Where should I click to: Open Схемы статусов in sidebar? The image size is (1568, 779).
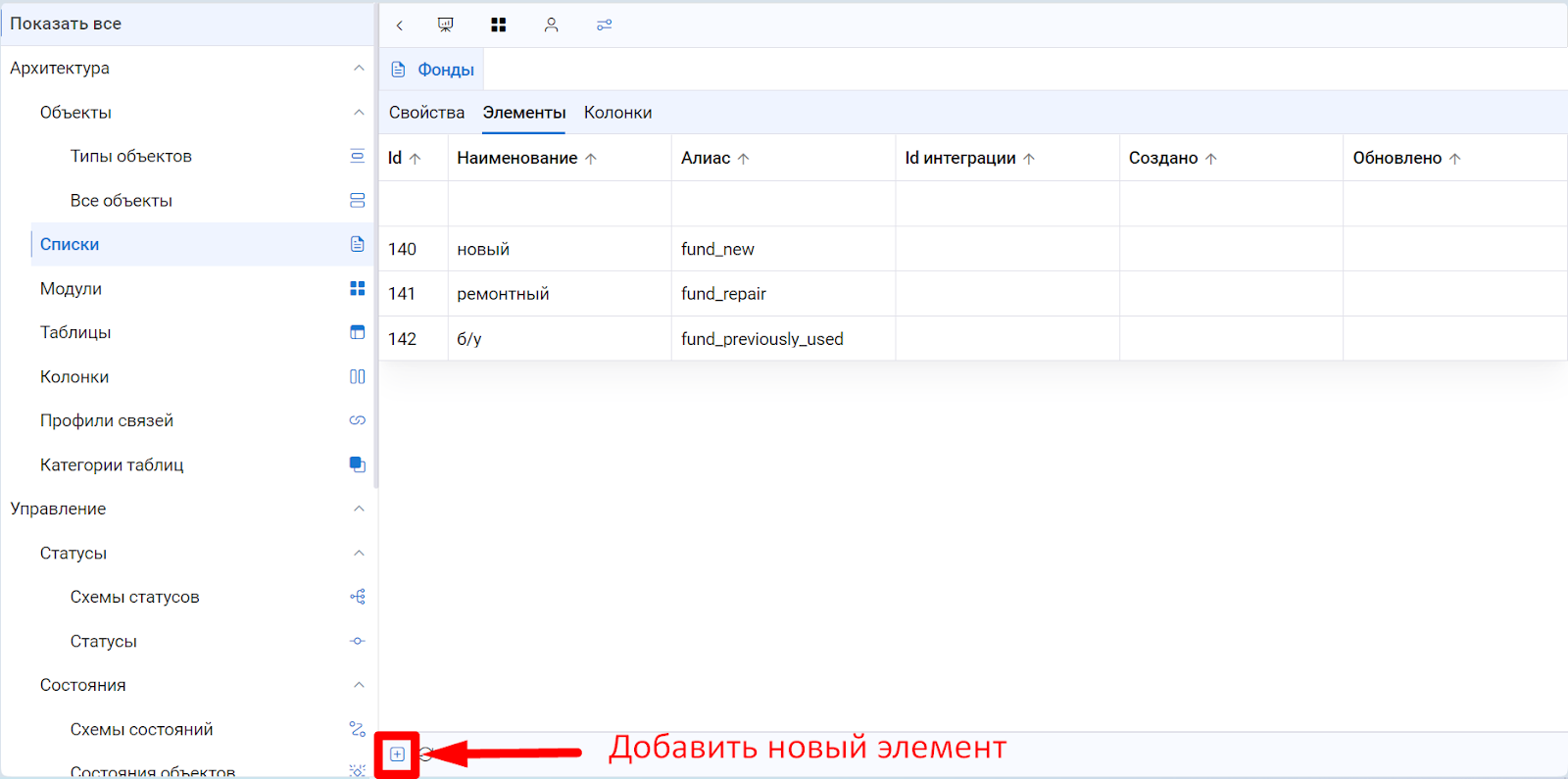pos(134,597)
